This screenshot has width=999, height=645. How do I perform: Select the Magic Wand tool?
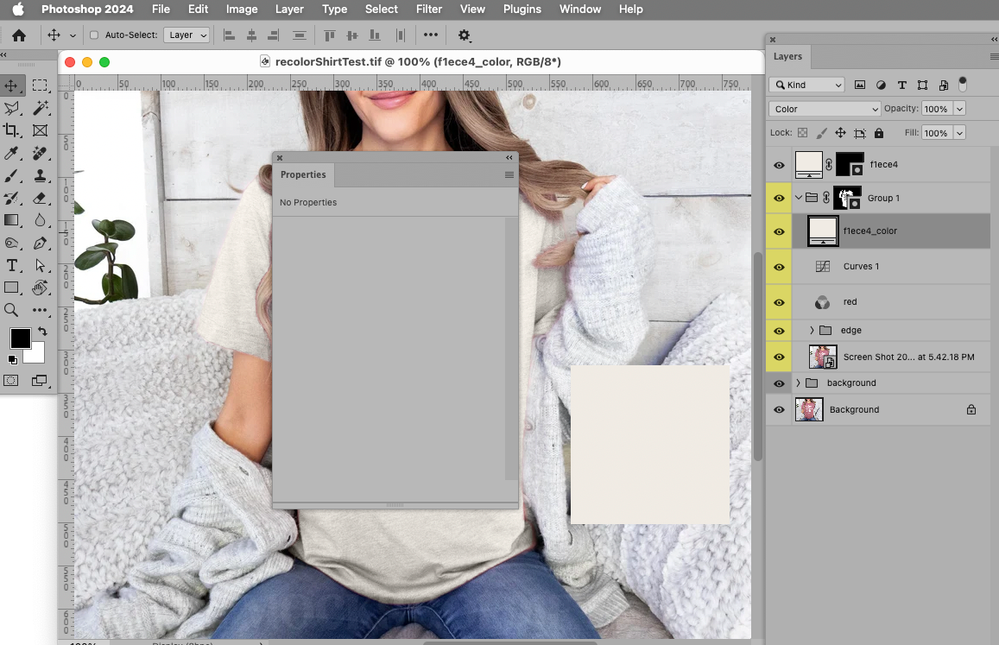[x=40, y=108]
